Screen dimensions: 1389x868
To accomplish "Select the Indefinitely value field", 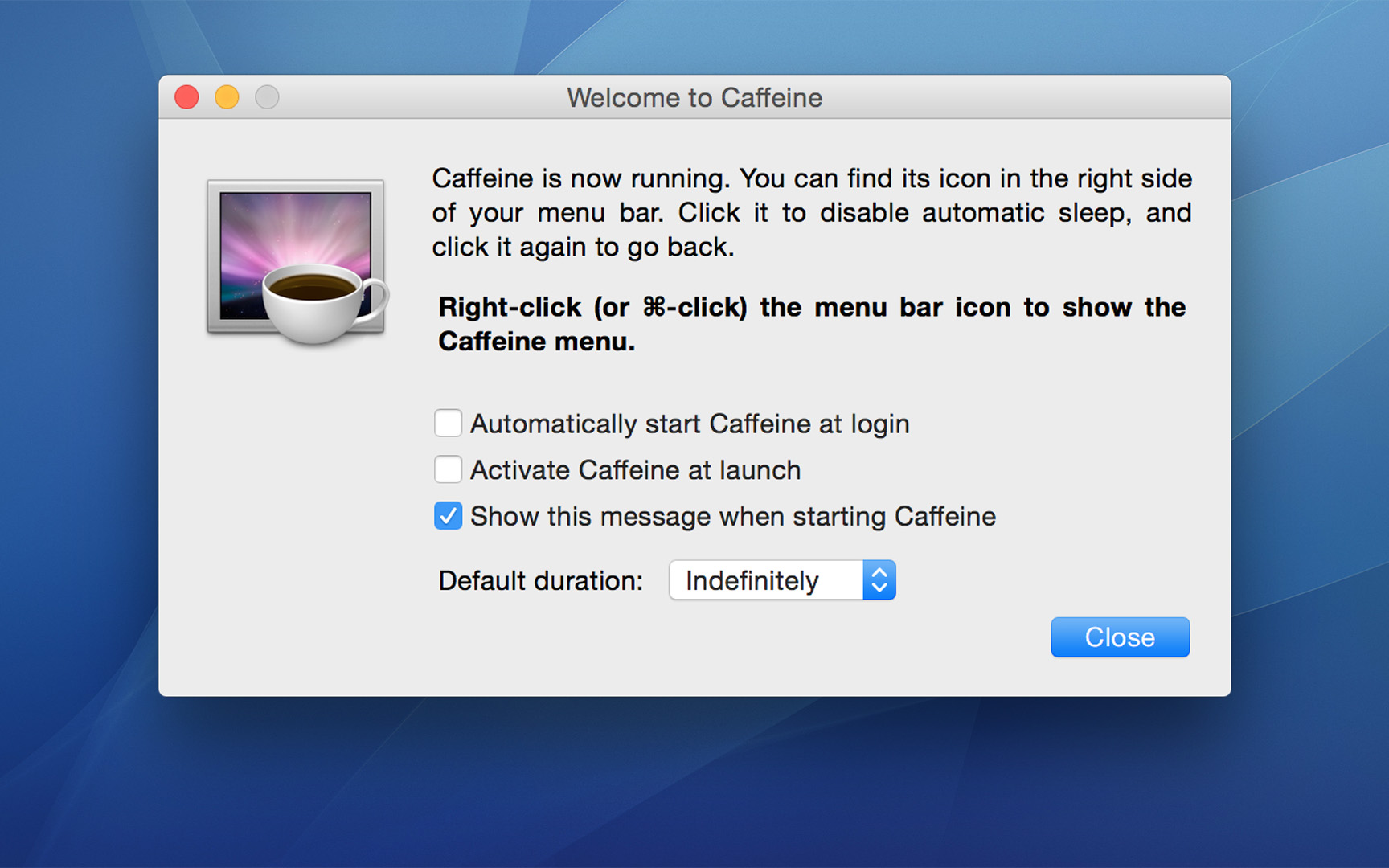I will [x=752, y=579].
